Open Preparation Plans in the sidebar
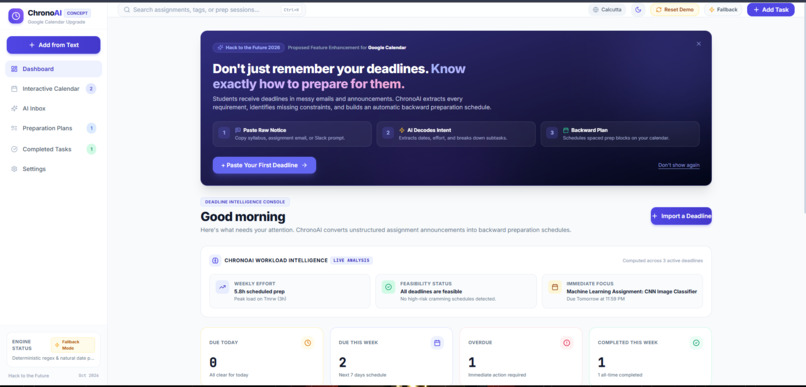Viewport: 806px width, 387px height. coord(53,128)
